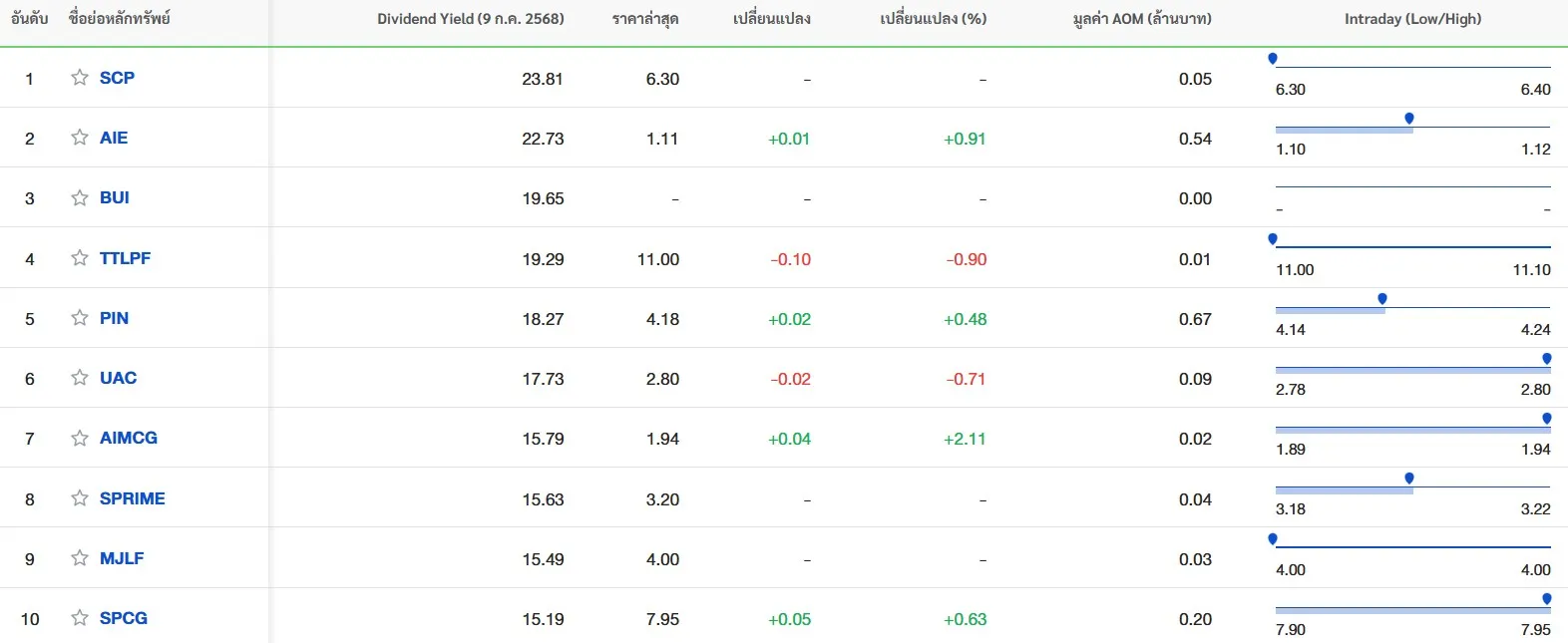Toggle the favorite star for BUI
Screen dimensions: 1568x643
[x=79, y=197]
